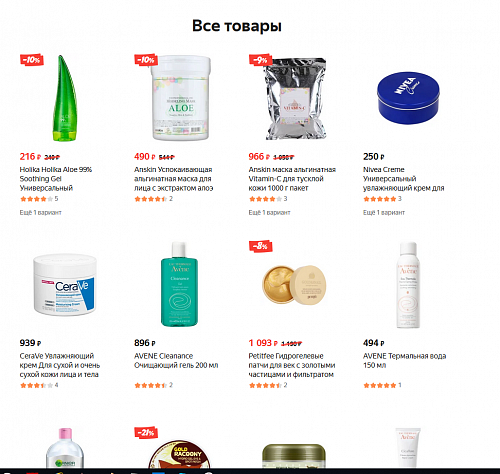Show 'Ещё 1 вариант' under Anskin Vitamin-C mask

point(269,212)
